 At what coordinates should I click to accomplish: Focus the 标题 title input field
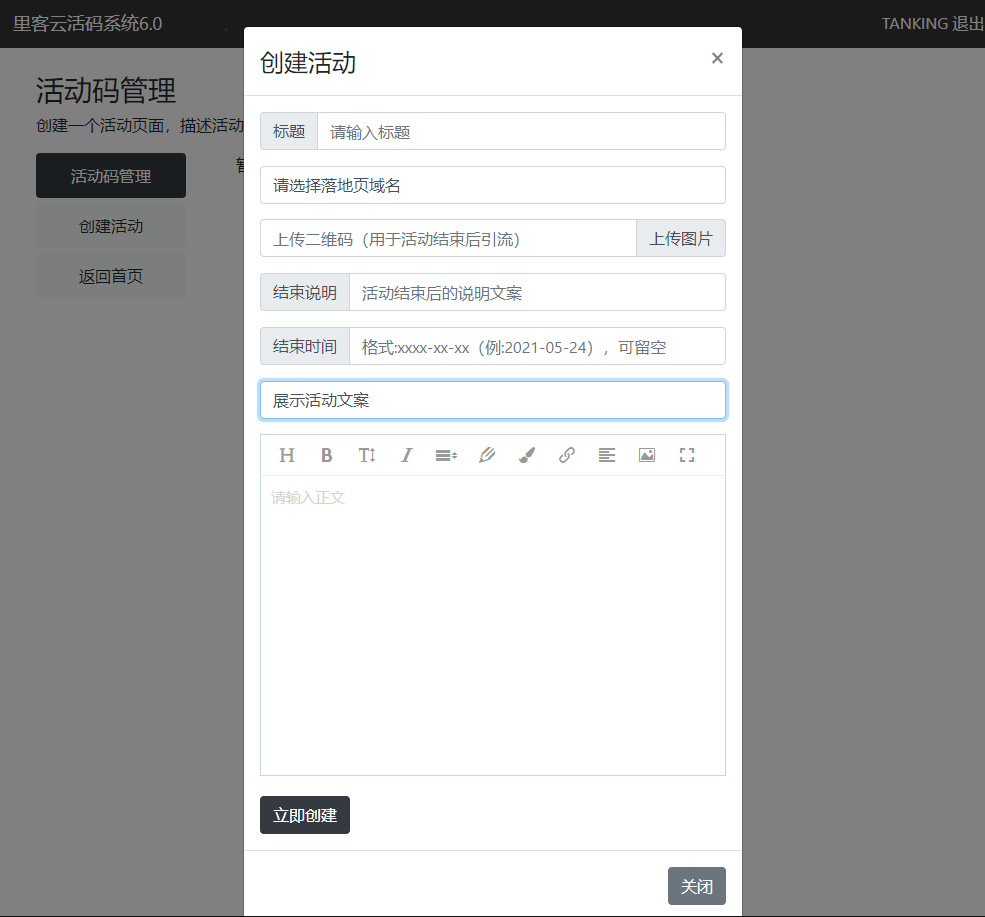[x=521, y=131]
